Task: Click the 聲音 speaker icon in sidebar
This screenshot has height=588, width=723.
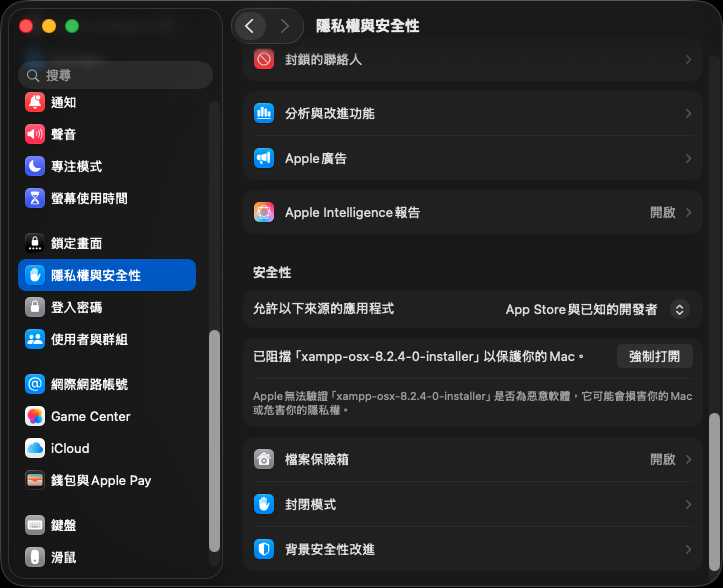Action: coord(35,134)
